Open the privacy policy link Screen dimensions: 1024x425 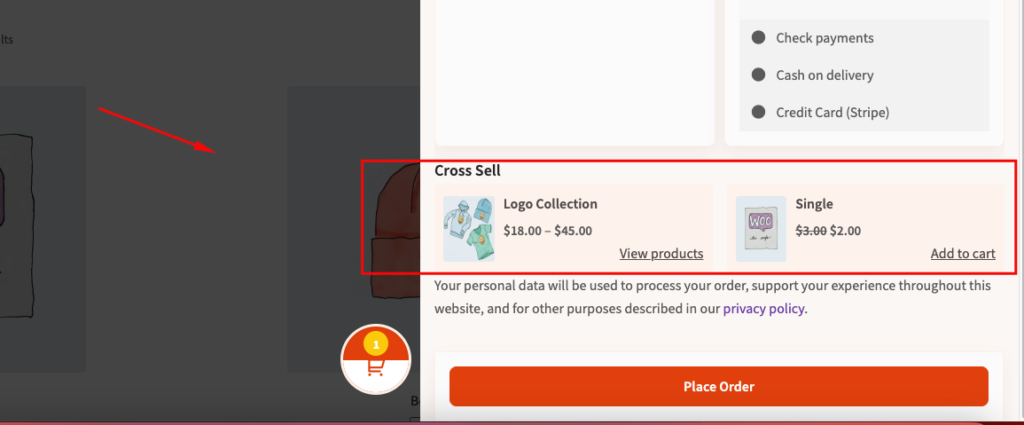763,308
